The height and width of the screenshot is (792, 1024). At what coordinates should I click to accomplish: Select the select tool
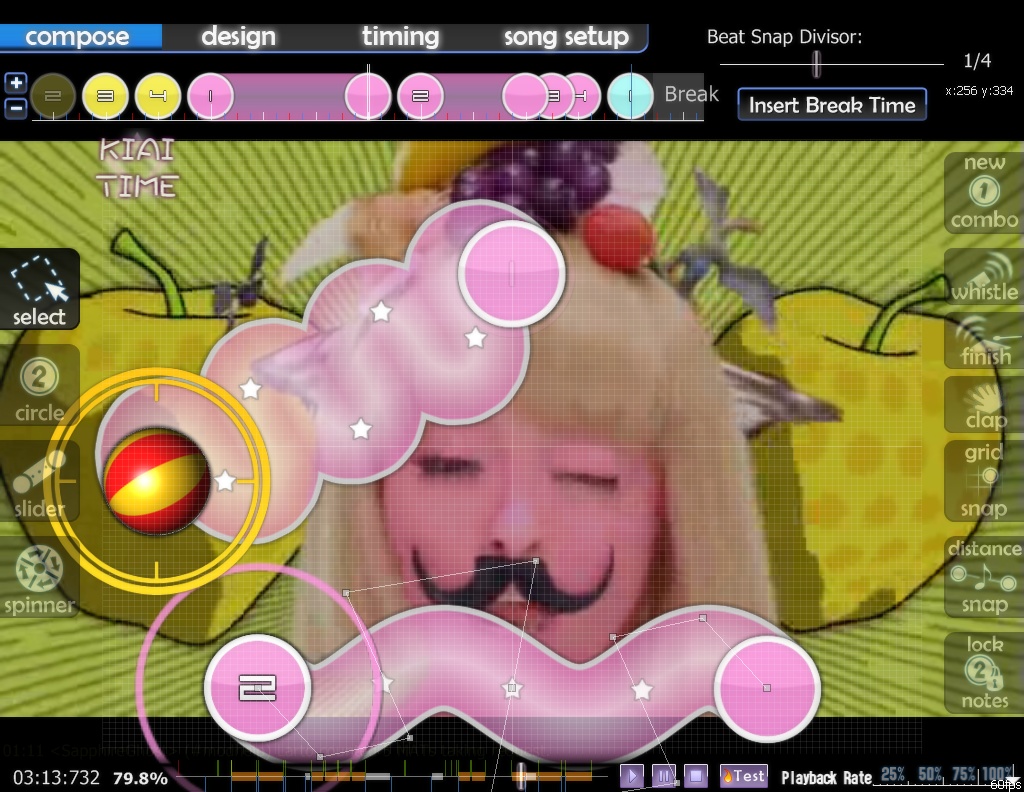pyautogui.click(x=39, y=289)
